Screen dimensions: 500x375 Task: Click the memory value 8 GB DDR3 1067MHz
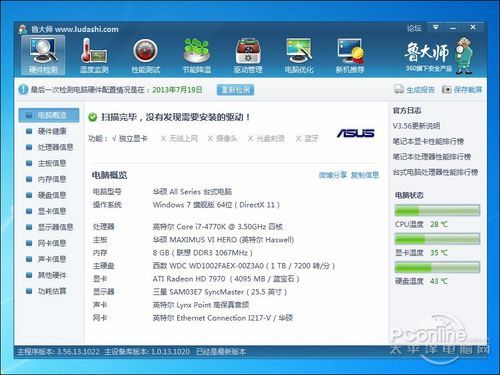[203, 253]
